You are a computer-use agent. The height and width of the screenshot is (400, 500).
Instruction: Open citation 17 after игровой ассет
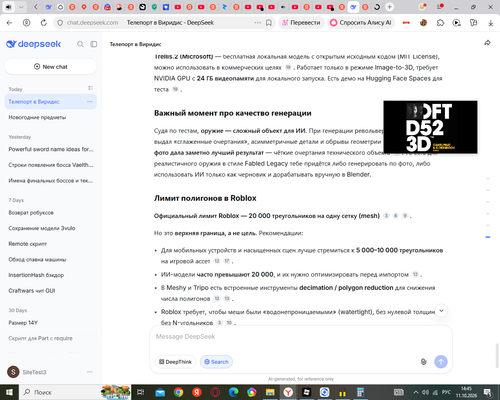[227, 261]
